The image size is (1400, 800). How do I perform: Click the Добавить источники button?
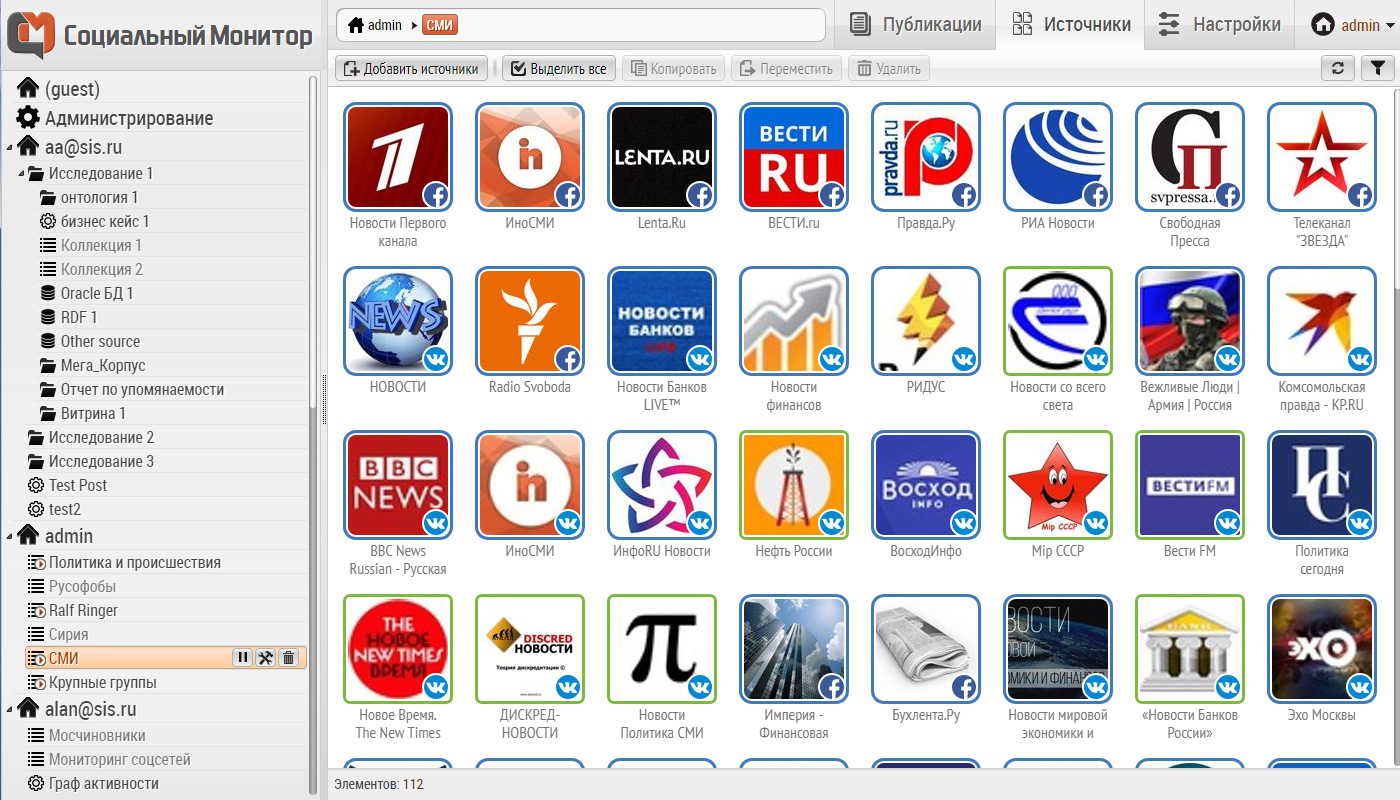pos(412,69)
